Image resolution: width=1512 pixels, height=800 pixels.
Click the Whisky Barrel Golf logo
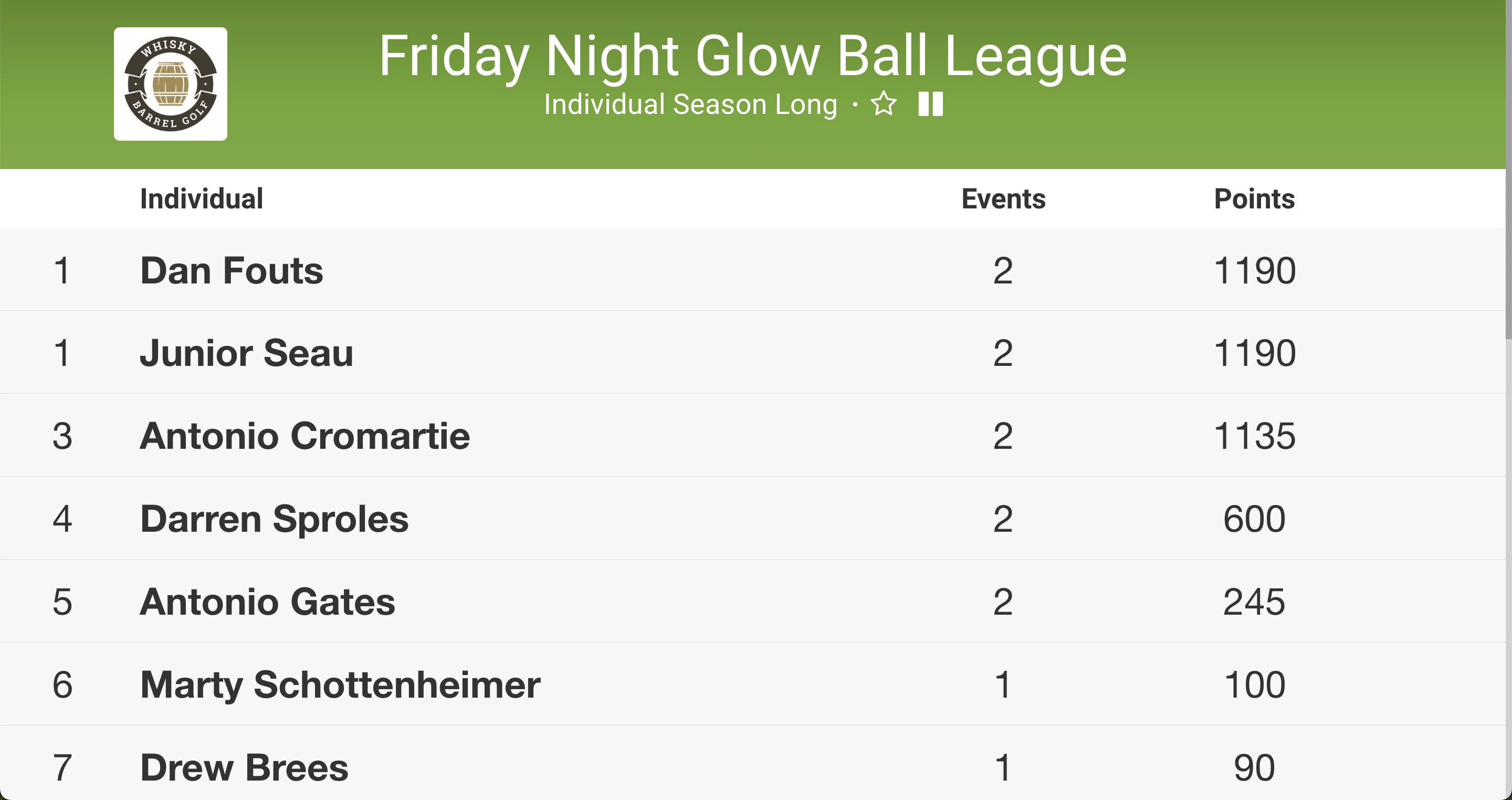(170, 84)
